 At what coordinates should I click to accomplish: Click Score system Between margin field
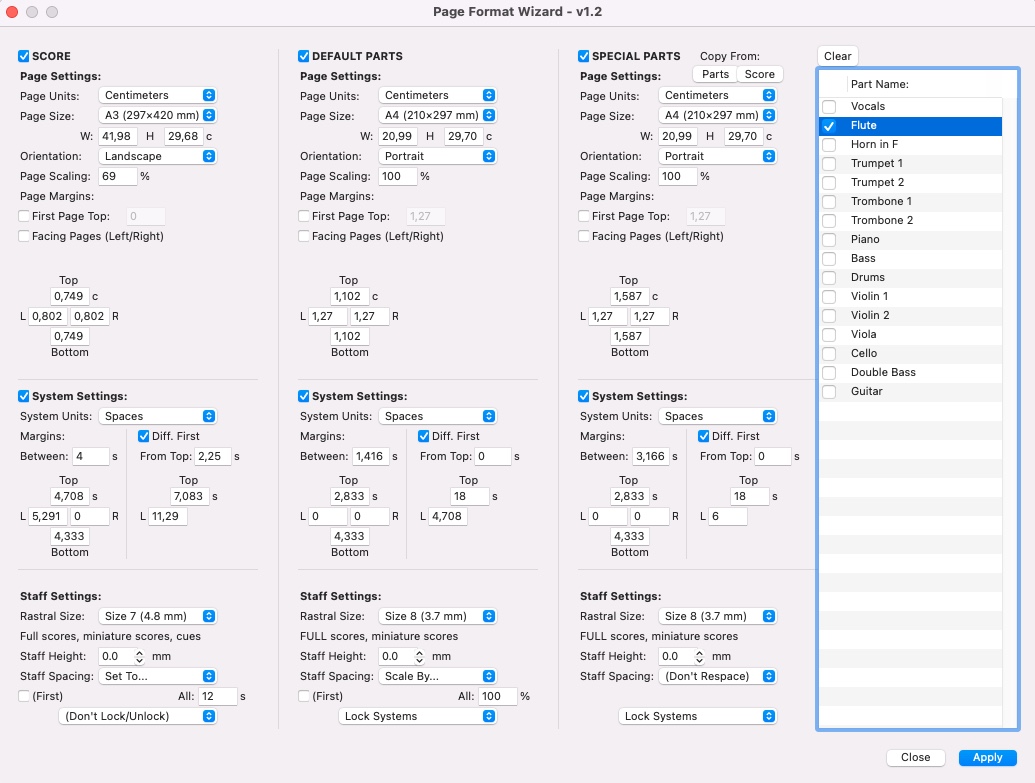[x=90, y=456]
